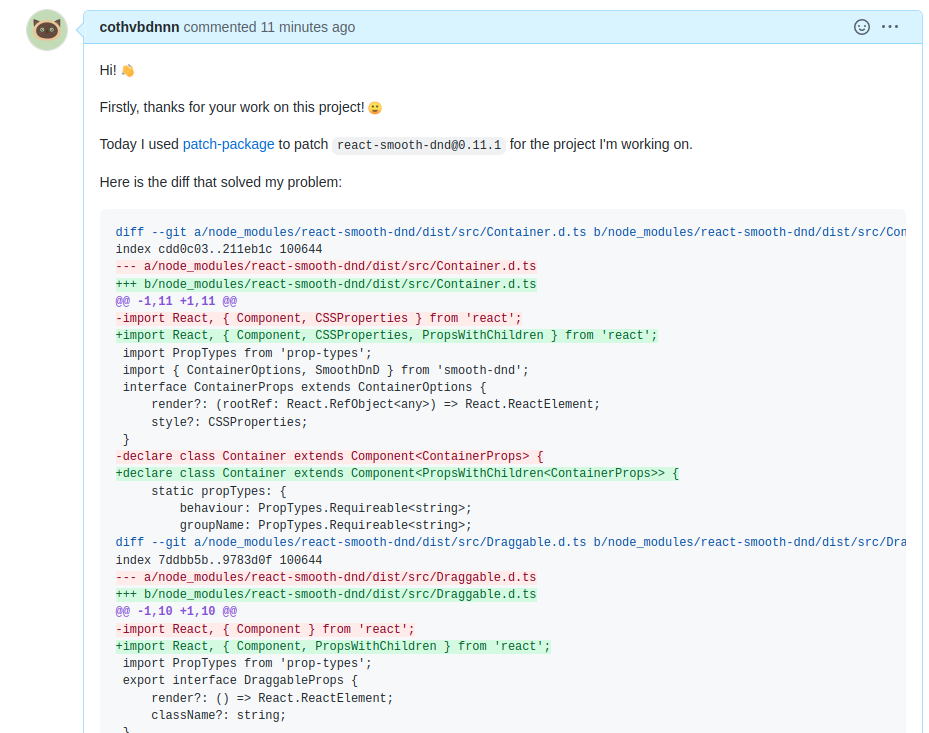Open the add reaction smiley menu
This screenshot has width=929, height=733.
pos(862,27)
